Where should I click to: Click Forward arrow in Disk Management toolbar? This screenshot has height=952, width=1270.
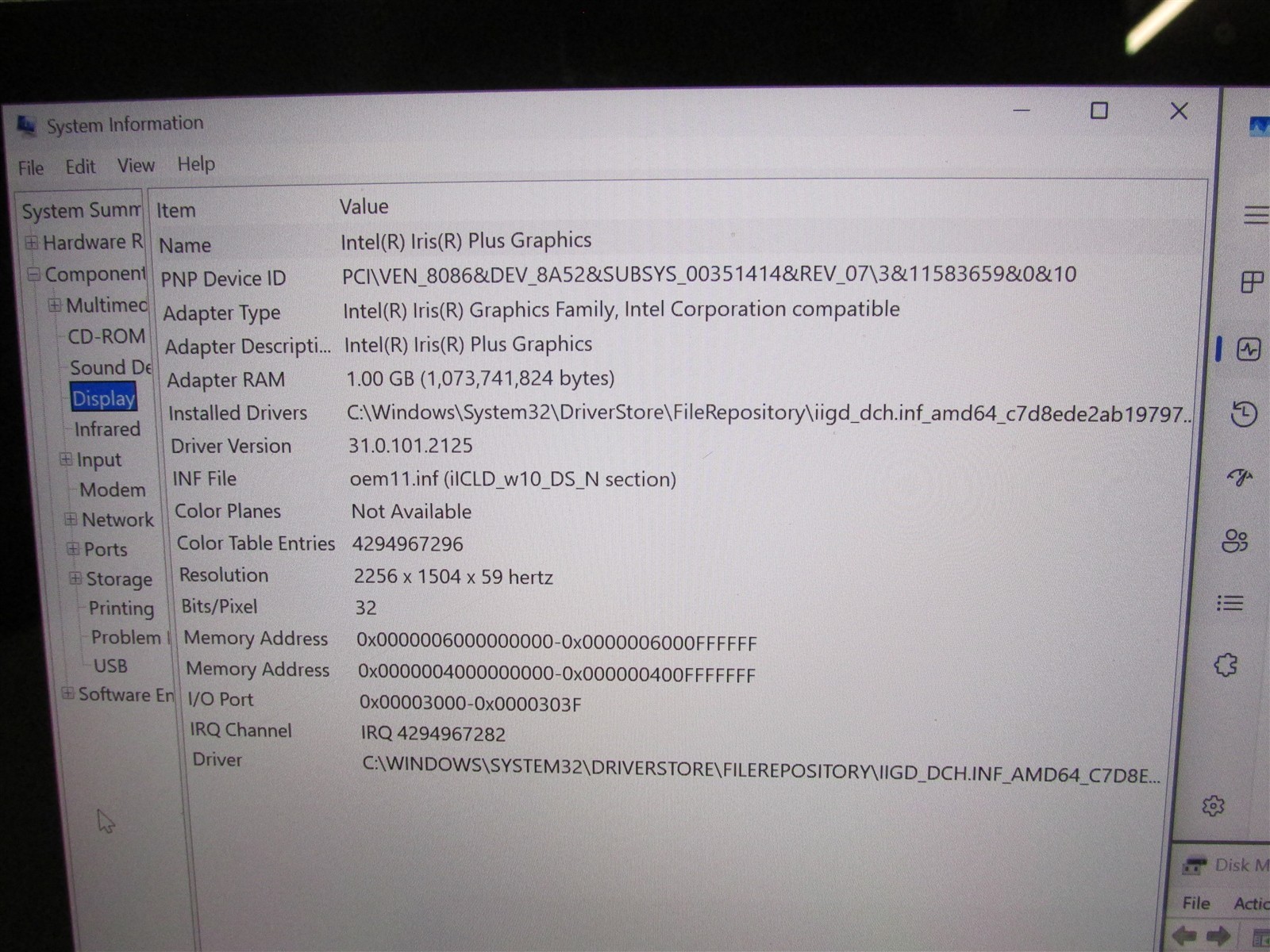click(x=1218, y=935)
